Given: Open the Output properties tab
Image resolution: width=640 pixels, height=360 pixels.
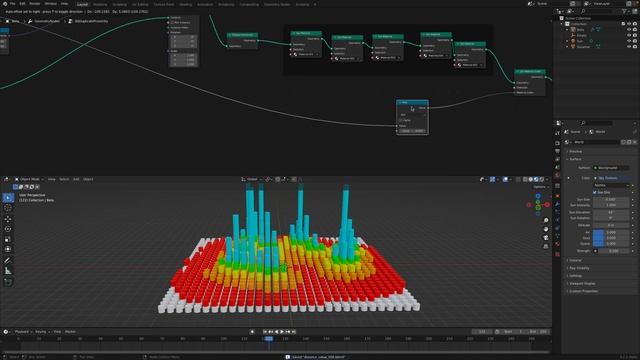Looking at the screenshot, I should (558, 151).
